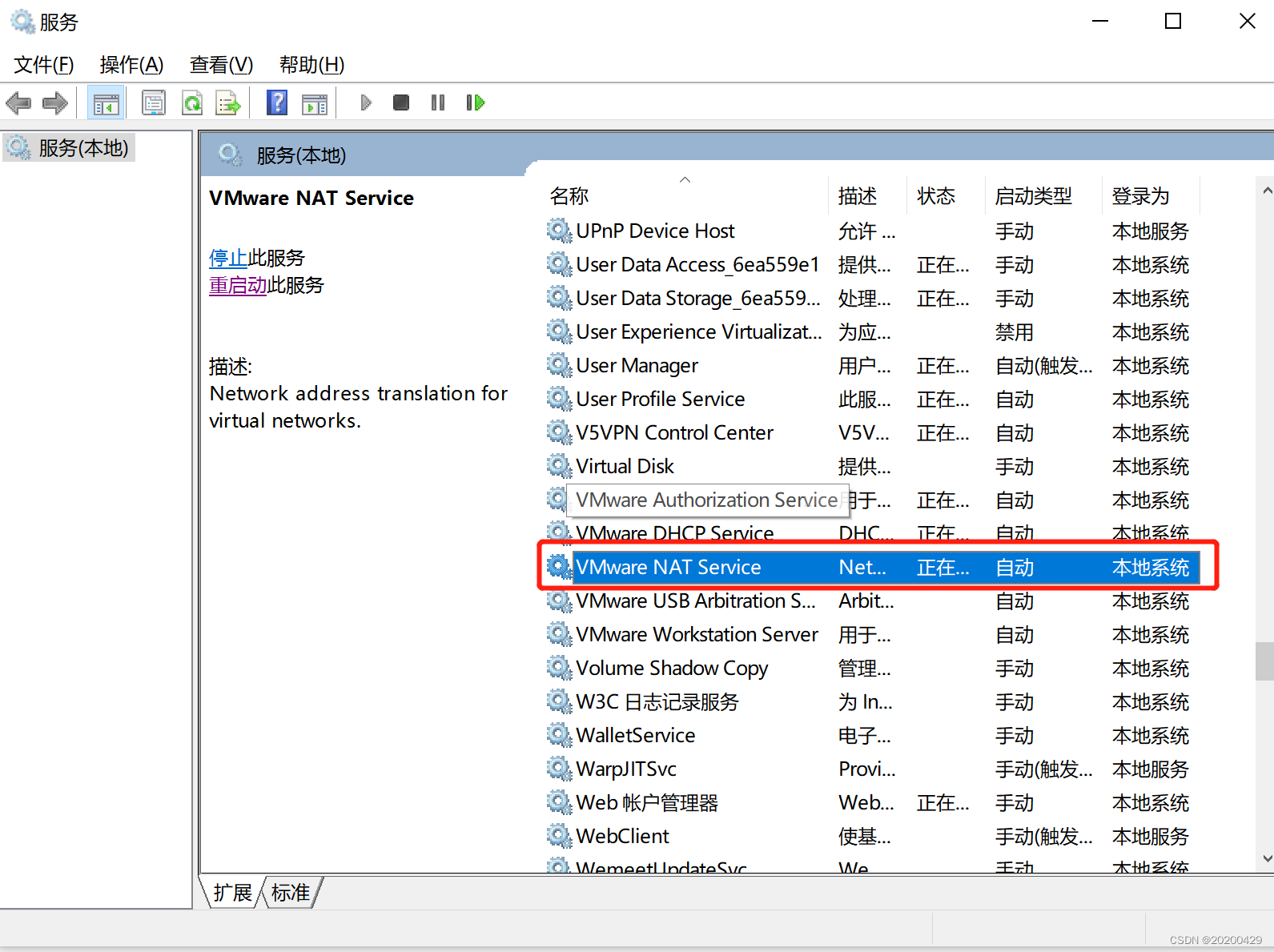Click gear icon of User Manager row
The width and height of the screenshot is (1274, 952).
pyautogui.click(x=559, y=365)
